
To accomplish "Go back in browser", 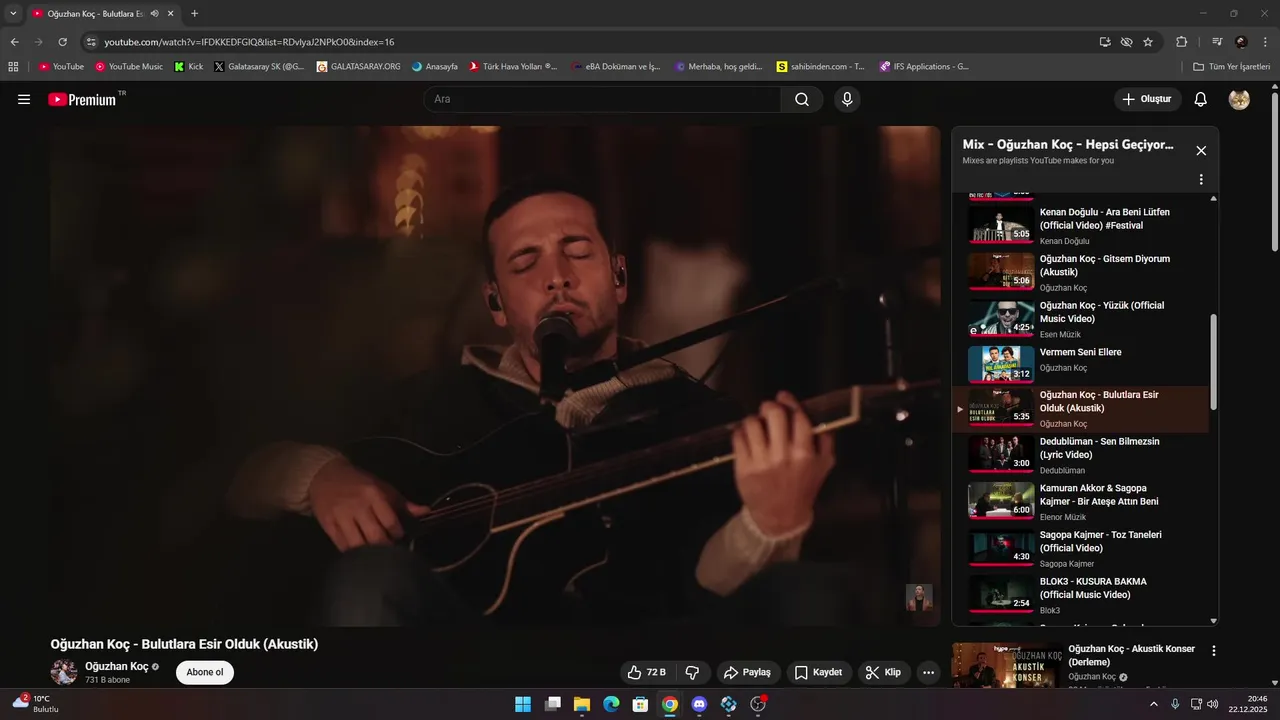I will pyautogui.click(x=14, y=42).
